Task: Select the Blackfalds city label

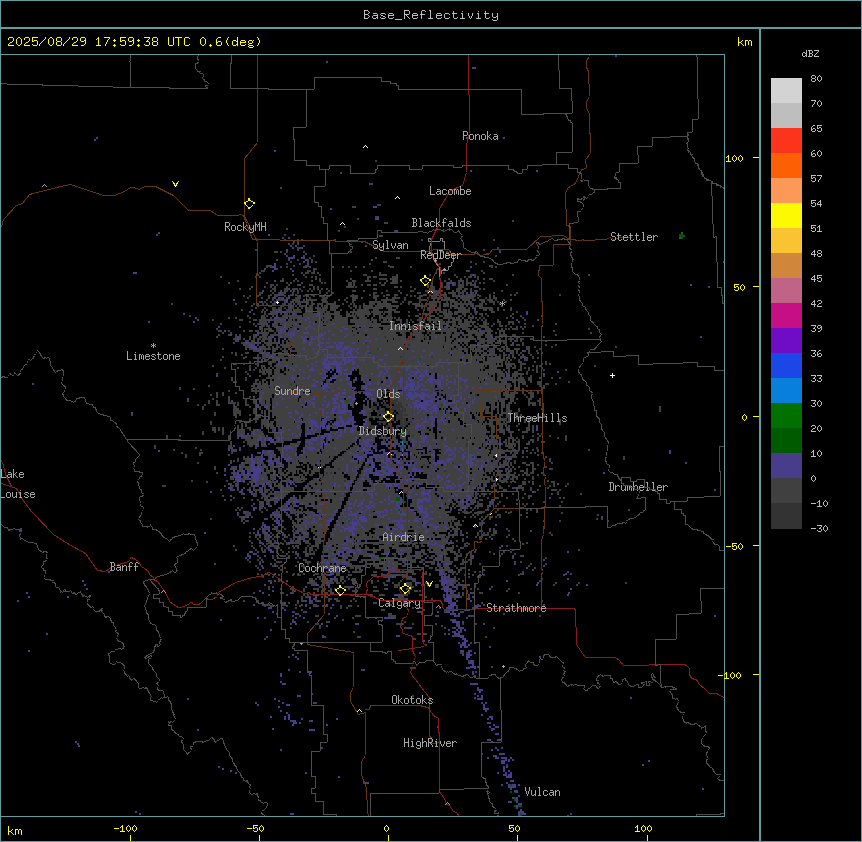Action: tap(441, 223)
